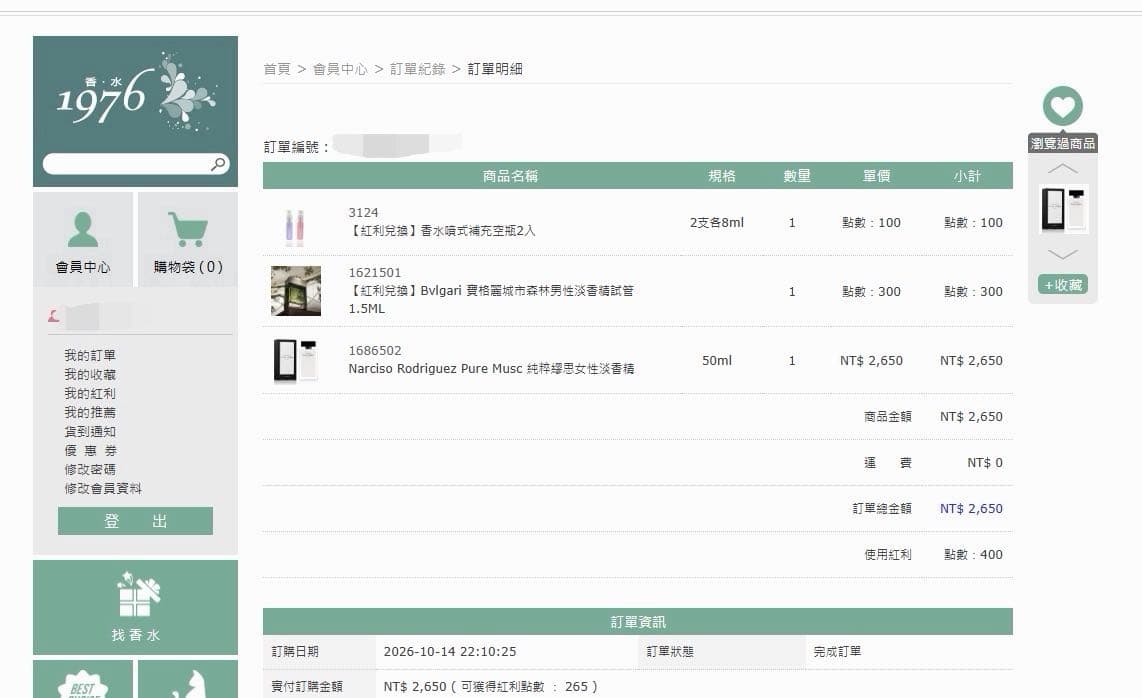Click Narciso Rodriguez Pure Musc product name

tap(491, 369)
